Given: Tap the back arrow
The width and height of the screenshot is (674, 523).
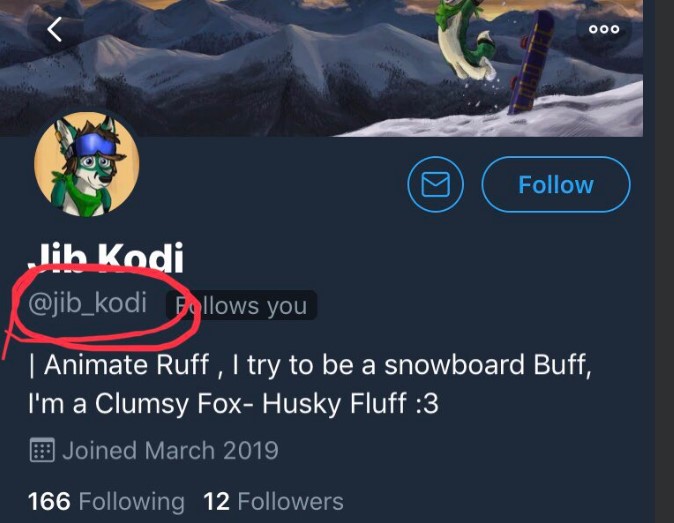Looking at the screenshot, I should click(55, 30).
